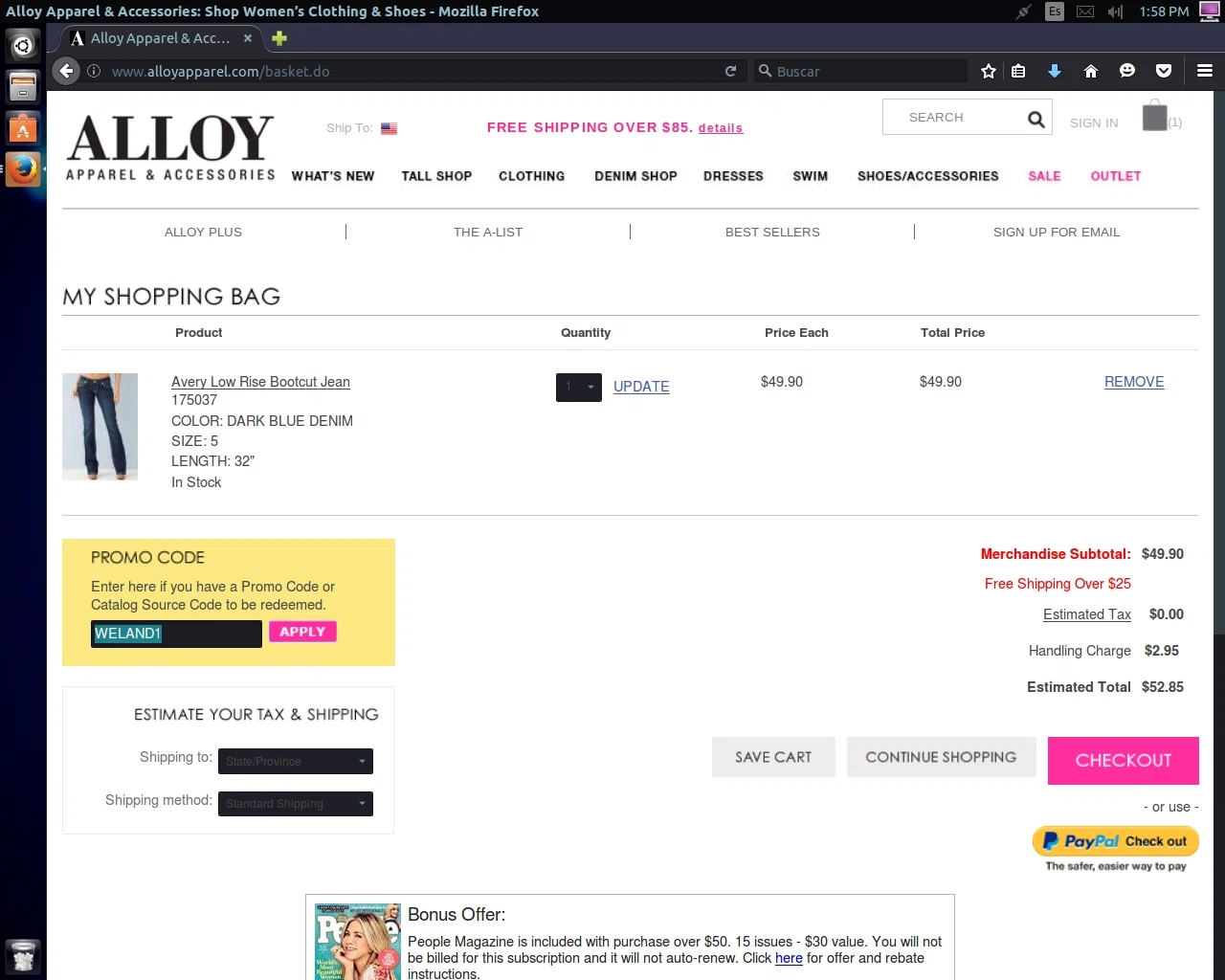Open the SHOES/ACCESSORIES menu
The height and width of the screenshot is (980, 1225).
(928, 176)
